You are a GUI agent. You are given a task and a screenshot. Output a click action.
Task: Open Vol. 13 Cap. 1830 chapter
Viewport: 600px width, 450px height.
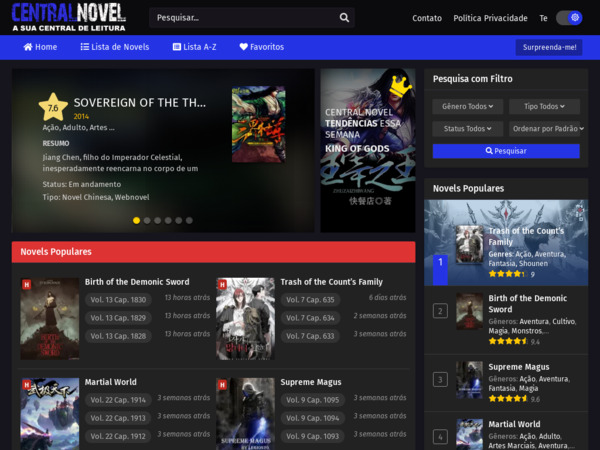pyautogui.click(x=118, y=300)
